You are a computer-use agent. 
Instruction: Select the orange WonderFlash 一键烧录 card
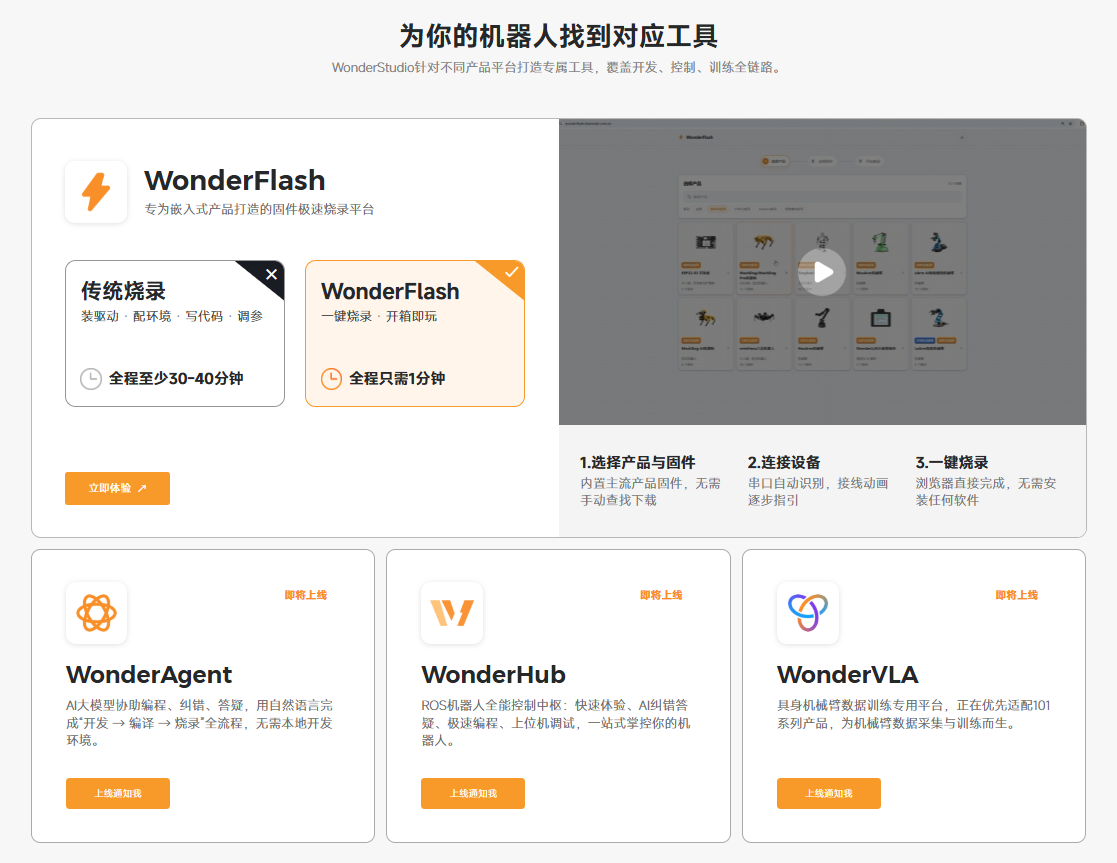tap(415, 334)
